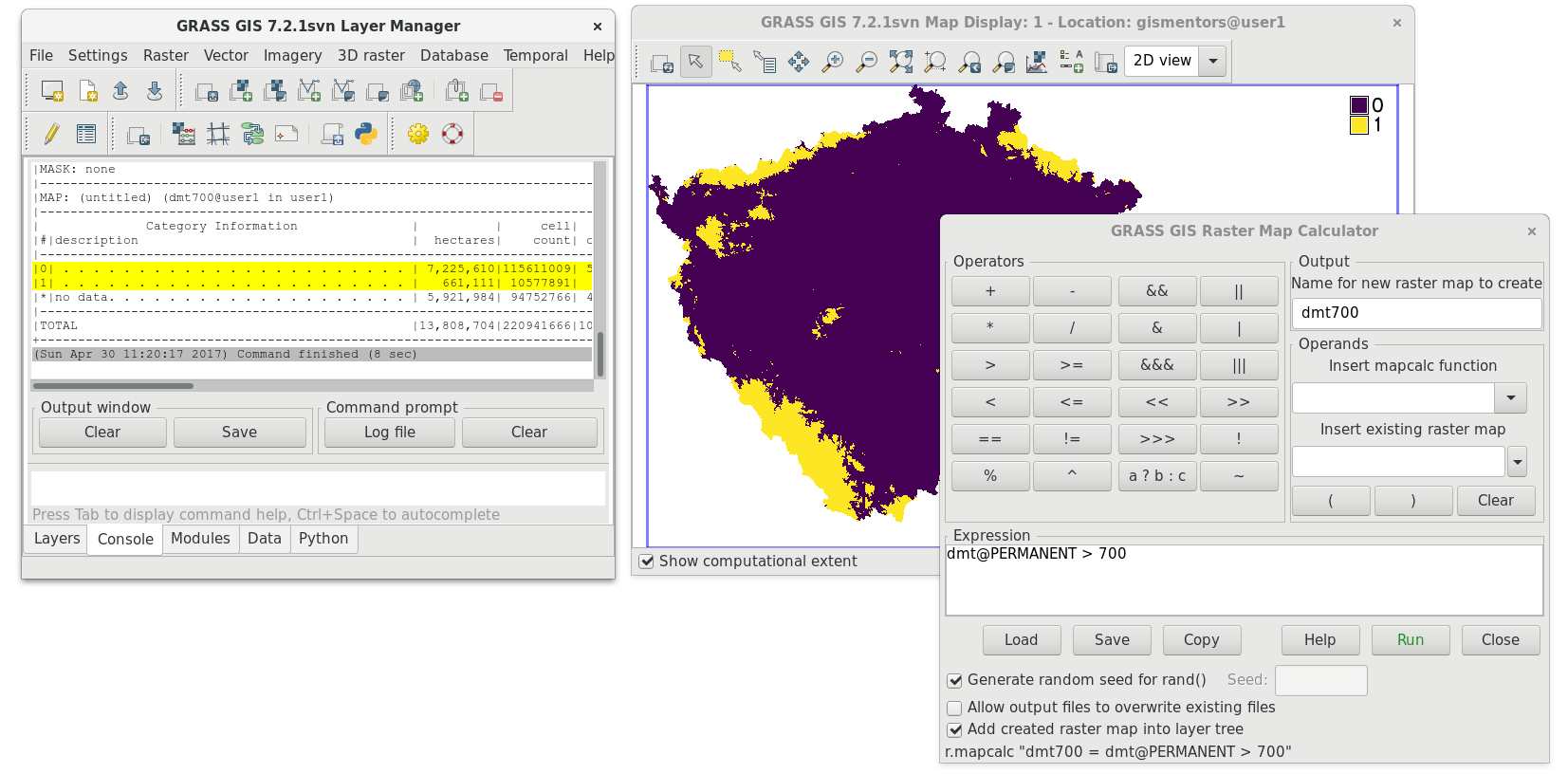
Task: Insert the >= operator
Action: click(1072, 365)
